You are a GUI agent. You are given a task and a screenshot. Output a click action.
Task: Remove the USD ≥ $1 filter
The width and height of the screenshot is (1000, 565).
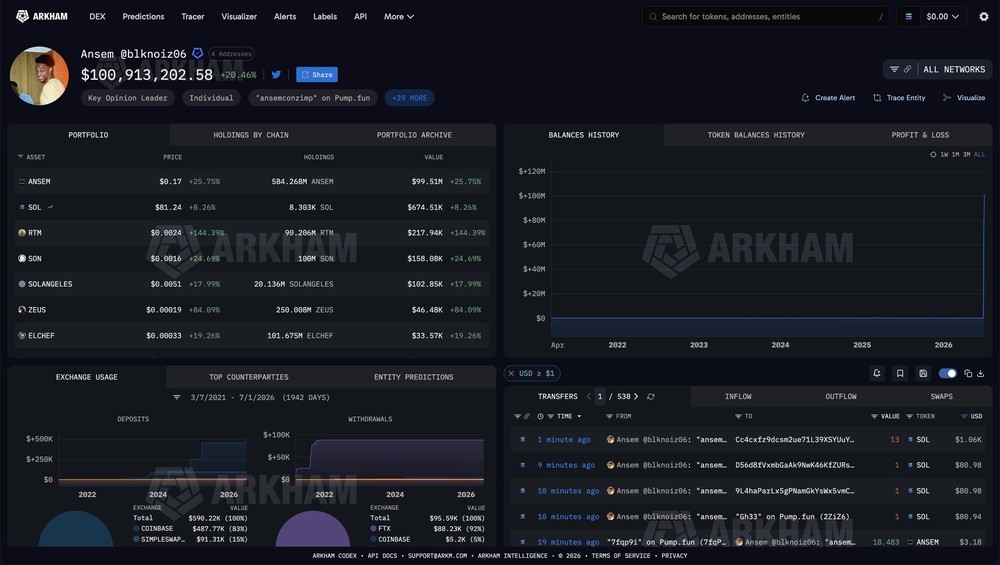[511, 373]
